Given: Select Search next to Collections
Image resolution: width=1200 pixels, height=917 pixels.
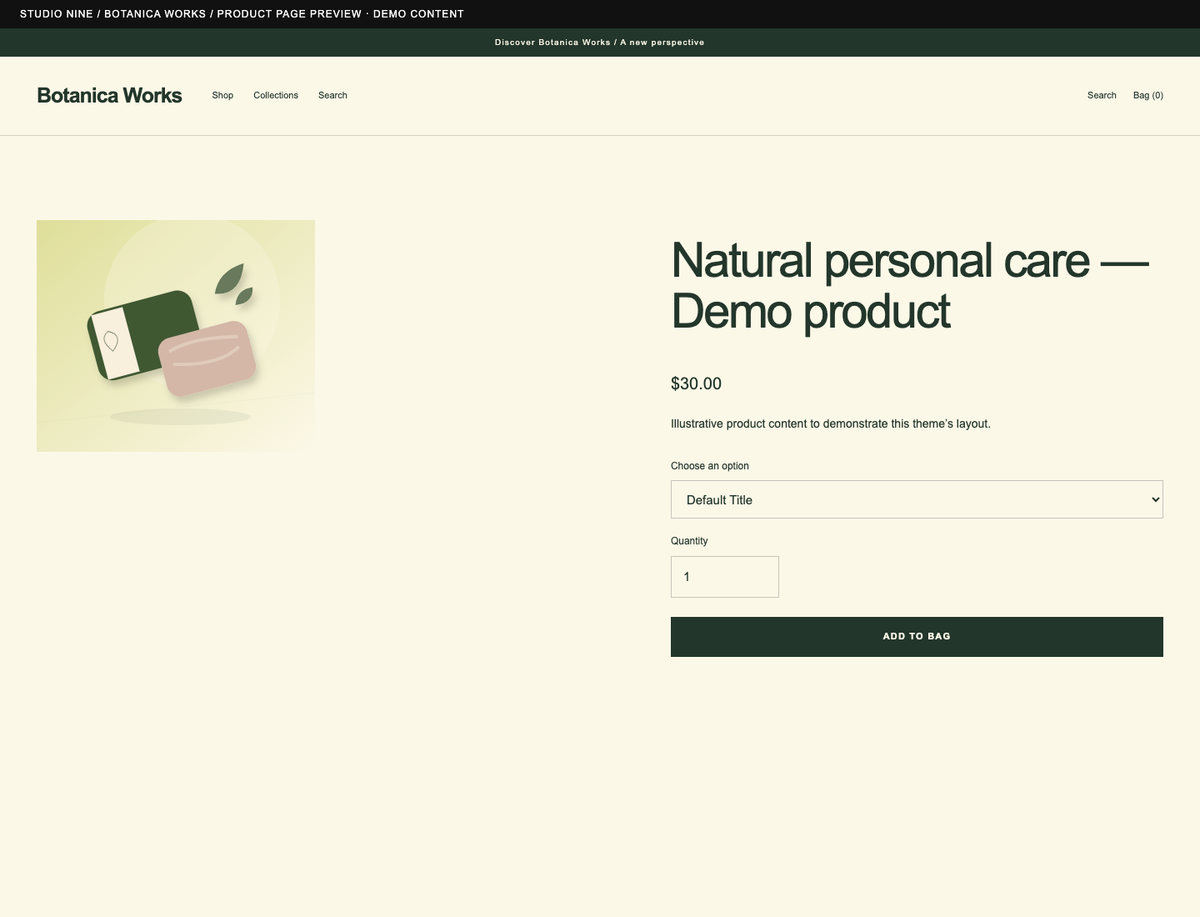Looking at the screenshot, I should coord(333,95).
